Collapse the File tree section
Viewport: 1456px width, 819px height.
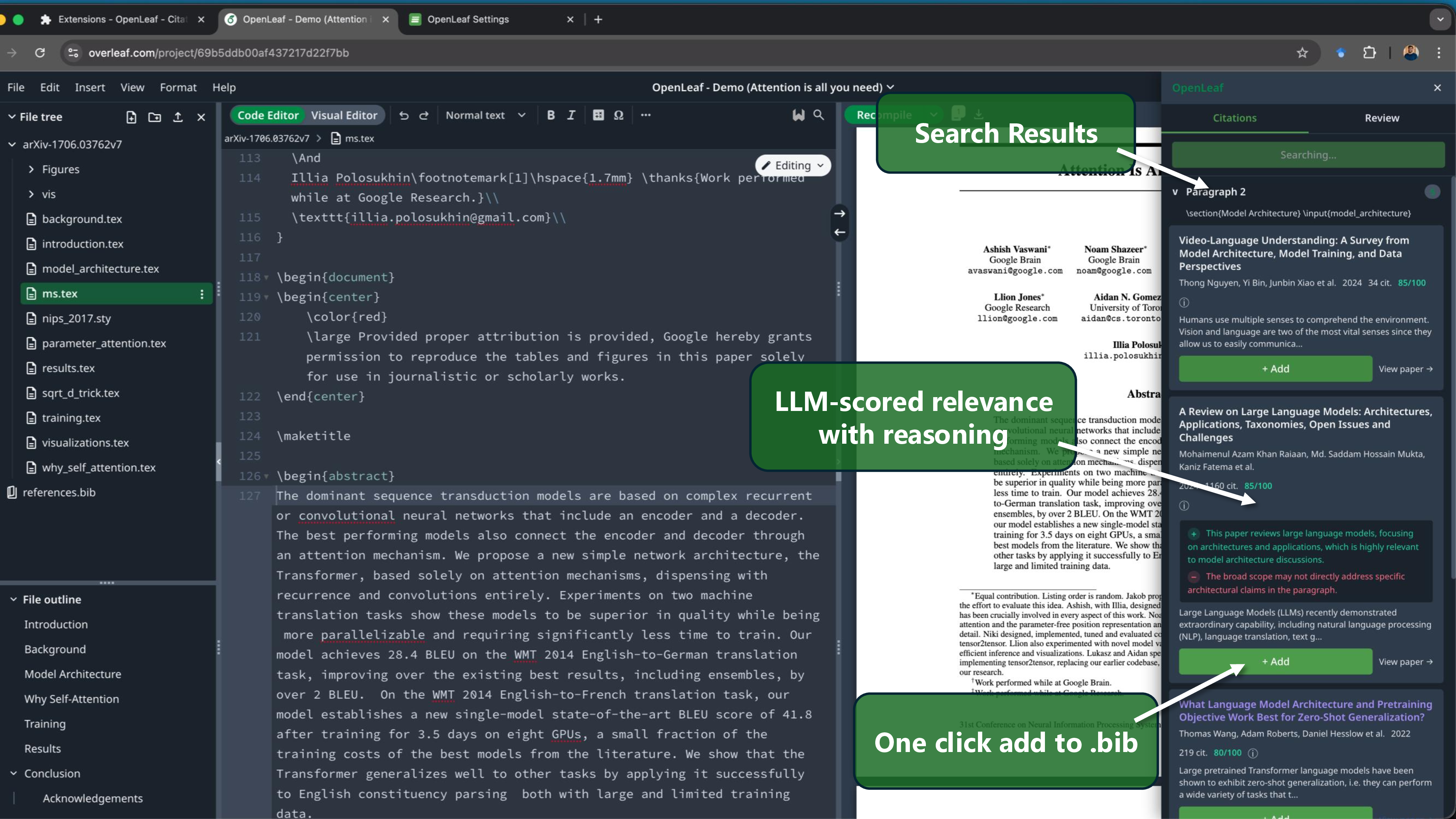tap(11, 117)
